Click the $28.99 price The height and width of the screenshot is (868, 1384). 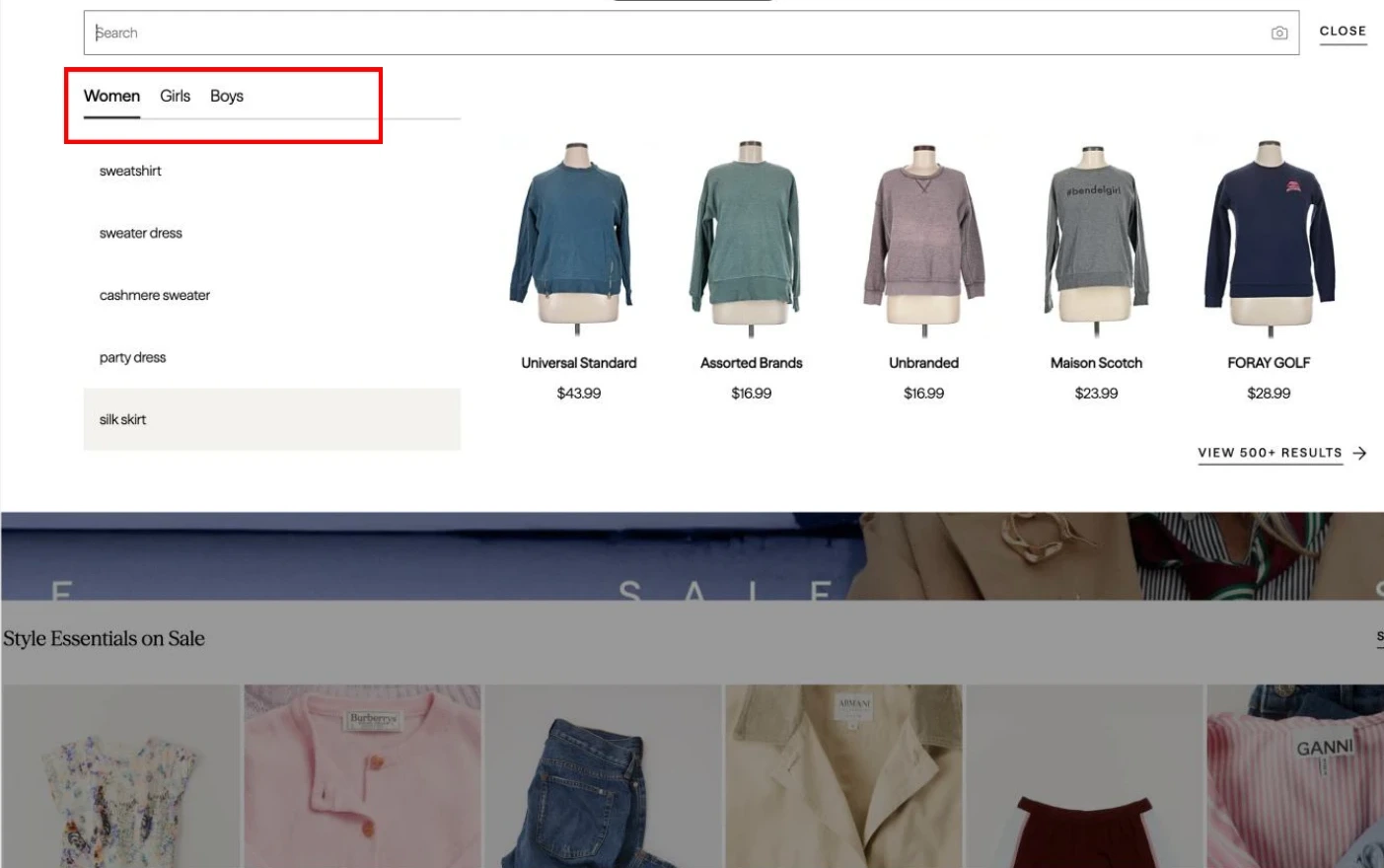[x=1269, y=393]
